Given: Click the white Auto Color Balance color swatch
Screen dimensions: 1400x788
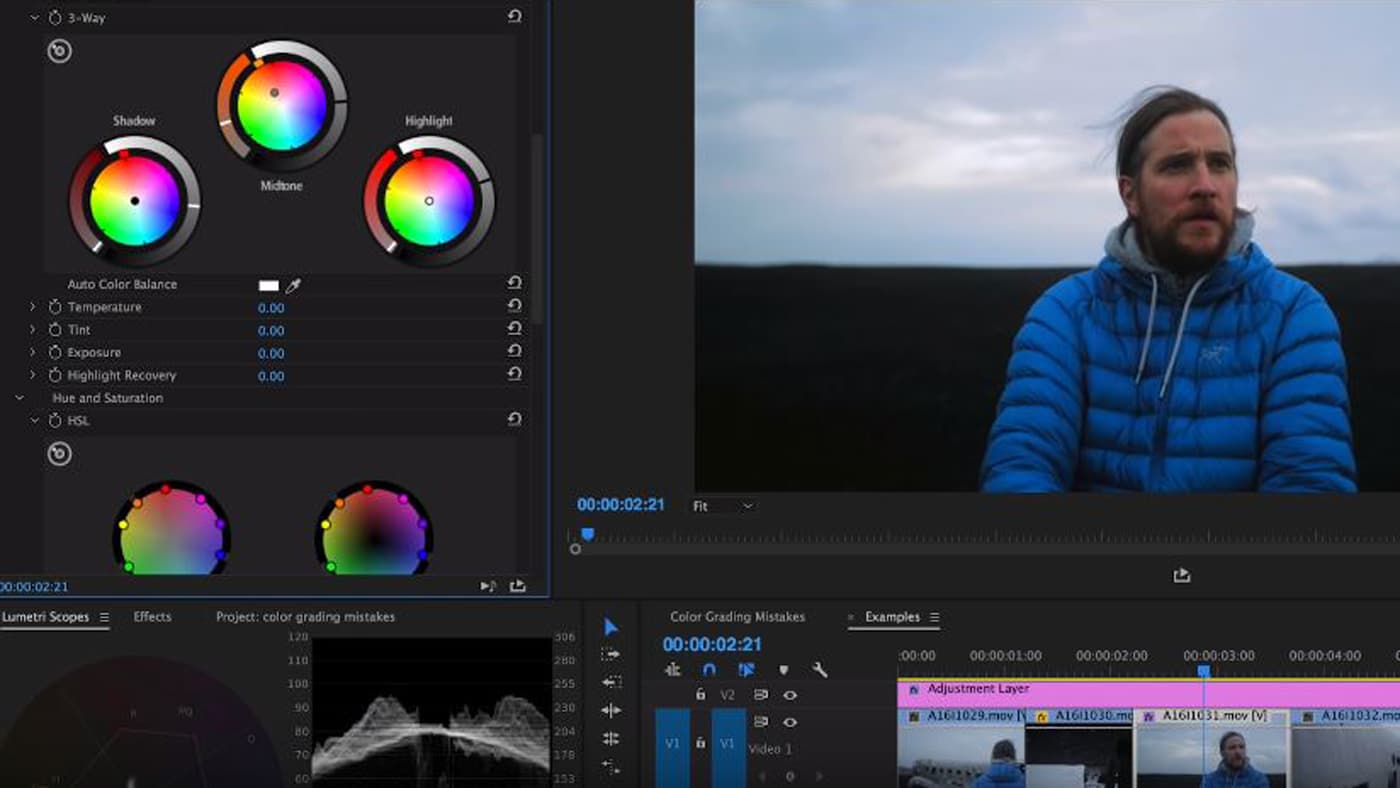Looking at the screenshot, I should [266, 283].
